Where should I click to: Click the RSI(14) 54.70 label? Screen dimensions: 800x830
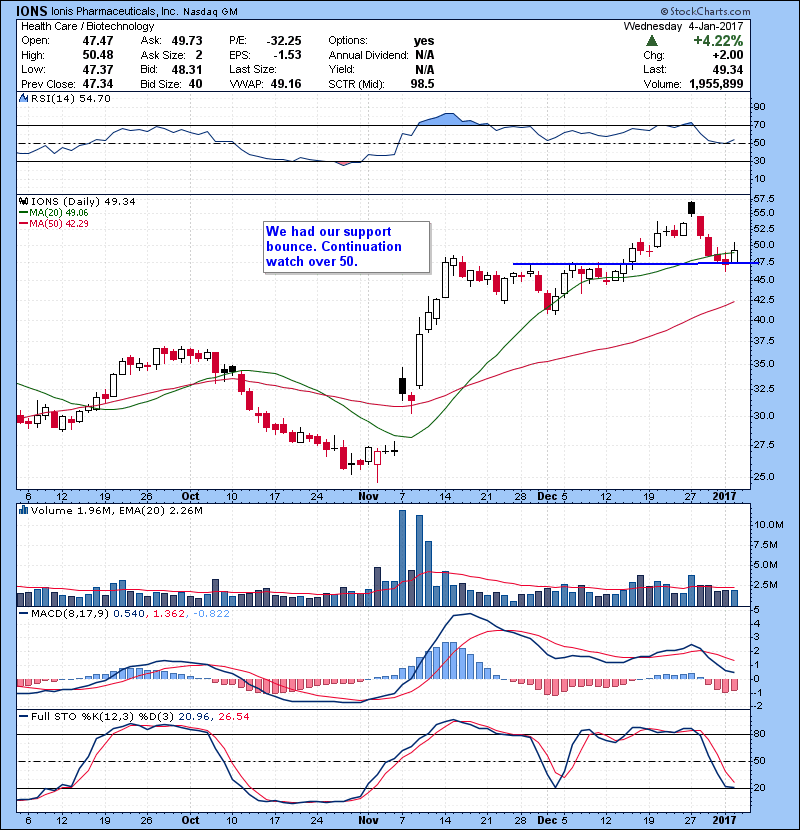coord(71,98)
